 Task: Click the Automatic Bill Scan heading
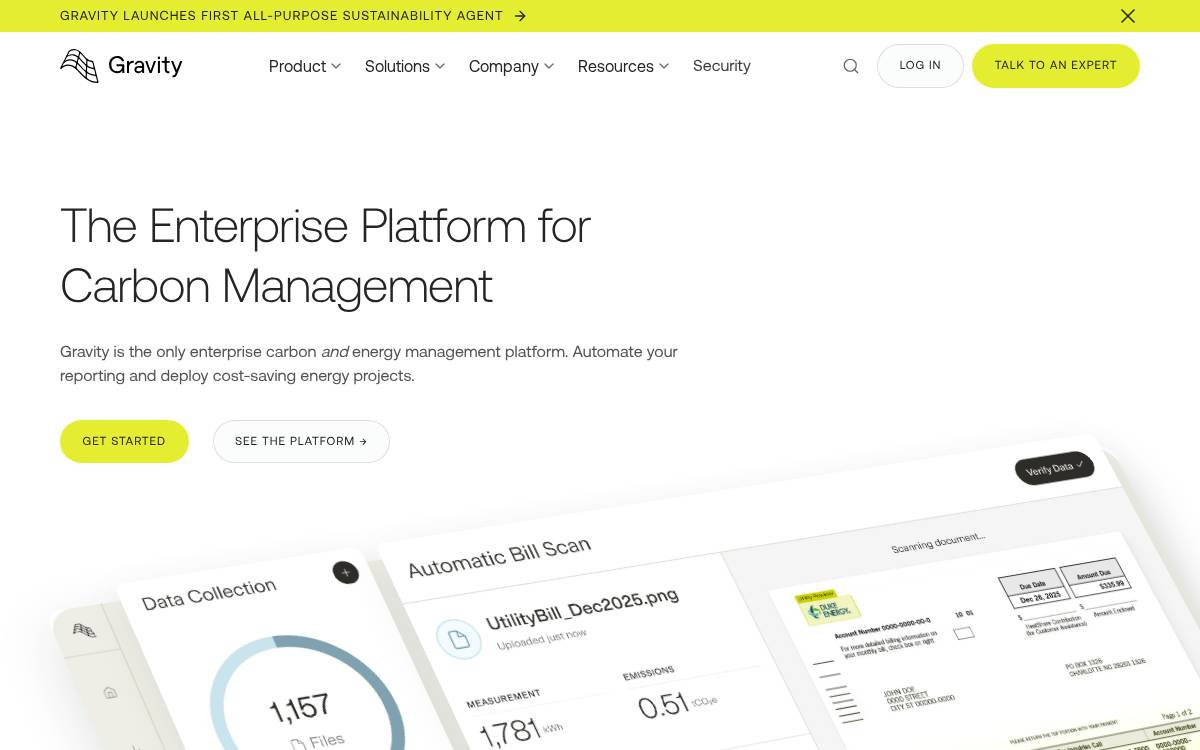click(x=499, y=557)
